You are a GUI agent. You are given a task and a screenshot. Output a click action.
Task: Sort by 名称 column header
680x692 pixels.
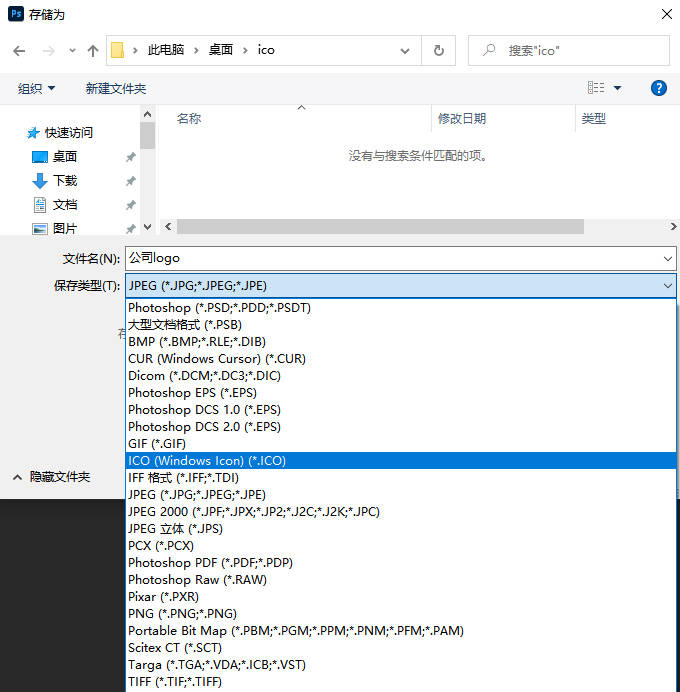point(189,118)
